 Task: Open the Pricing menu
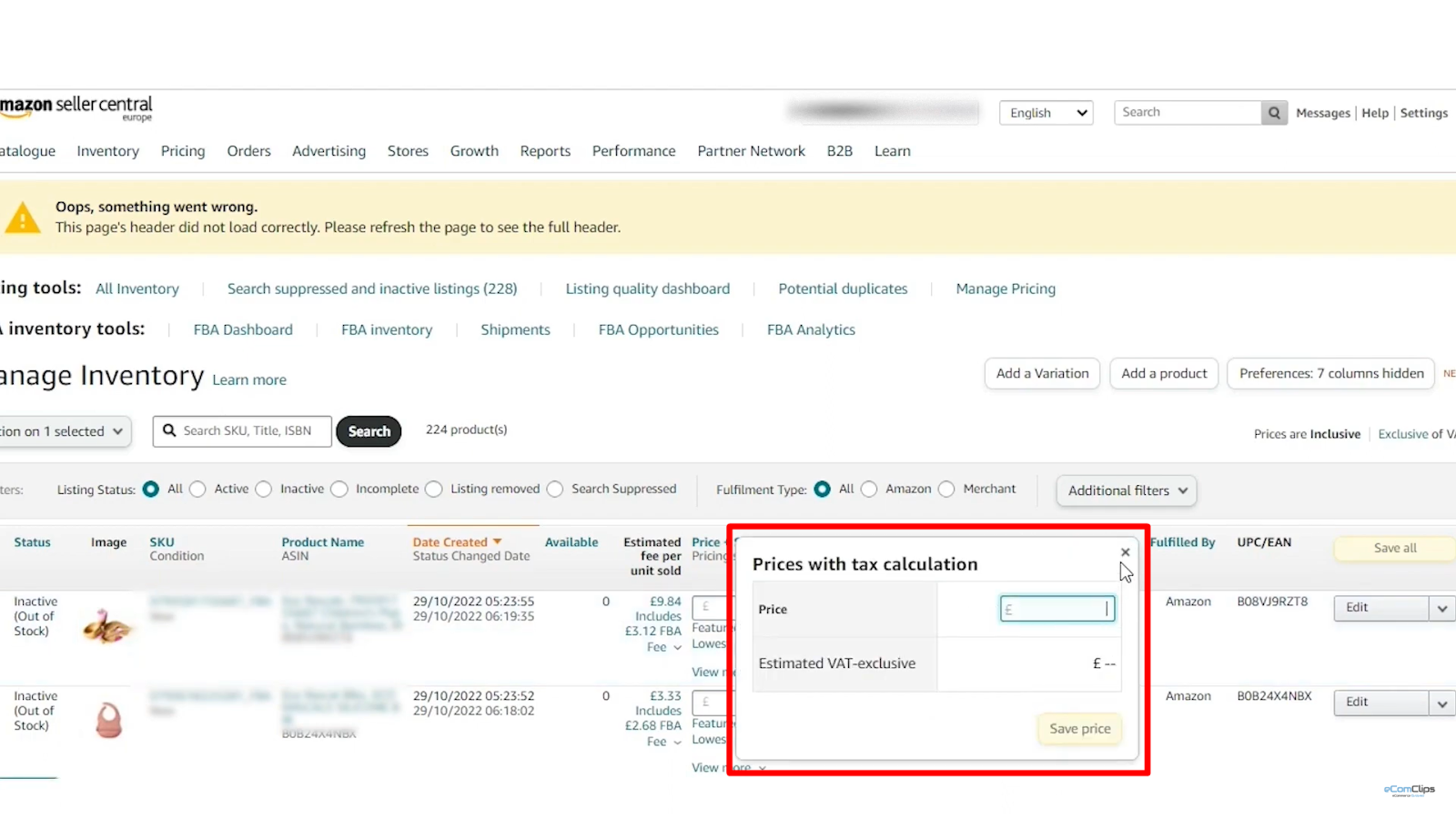pos(183,151)
